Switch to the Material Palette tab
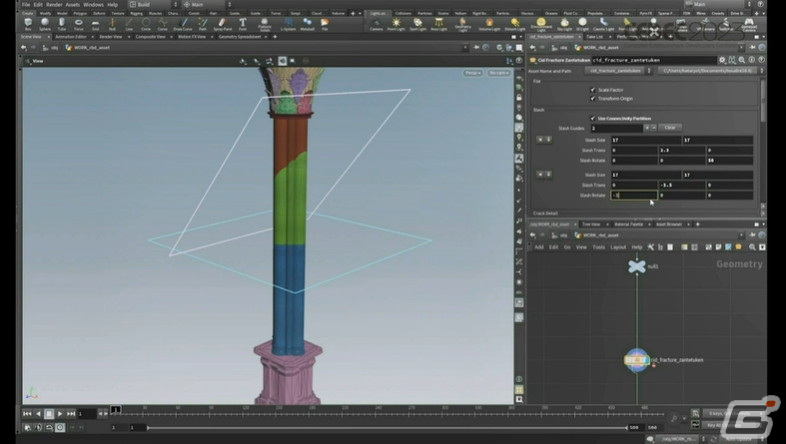Screen dimensions: 786x444 coord(629,224)
